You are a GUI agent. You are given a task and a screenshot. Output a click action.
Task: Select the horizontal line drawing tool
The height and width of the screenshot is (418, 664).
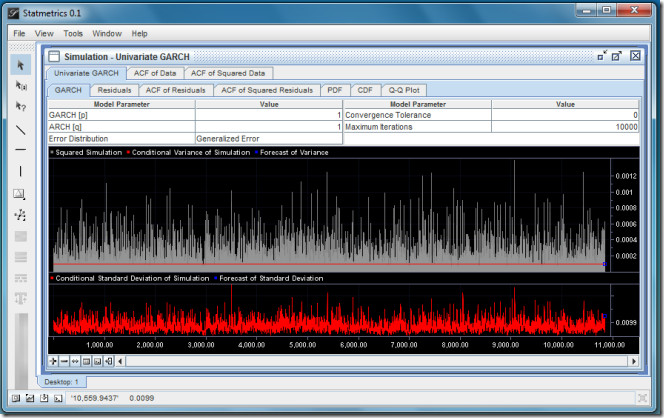point(20,149)
